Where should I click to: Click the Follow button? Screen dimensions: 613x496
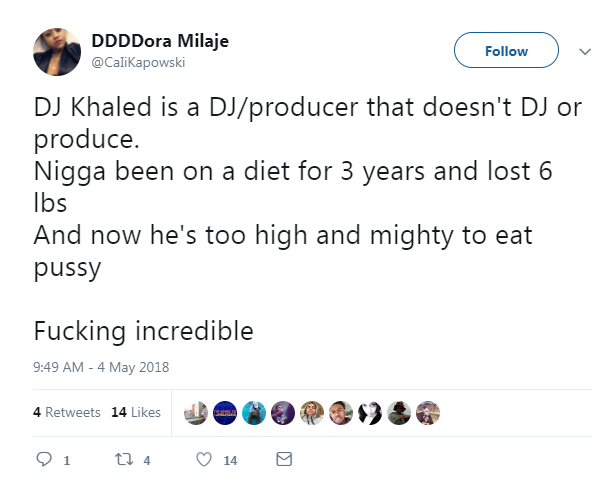[506, 50]
